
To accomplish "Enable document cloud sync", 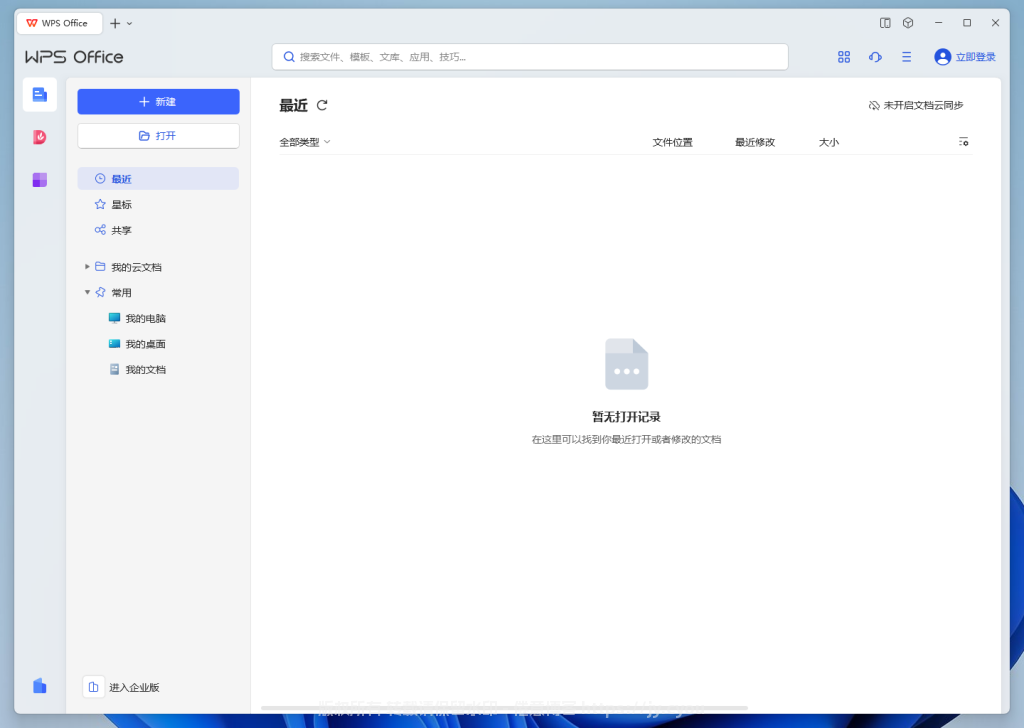I will tap(916, 105).
